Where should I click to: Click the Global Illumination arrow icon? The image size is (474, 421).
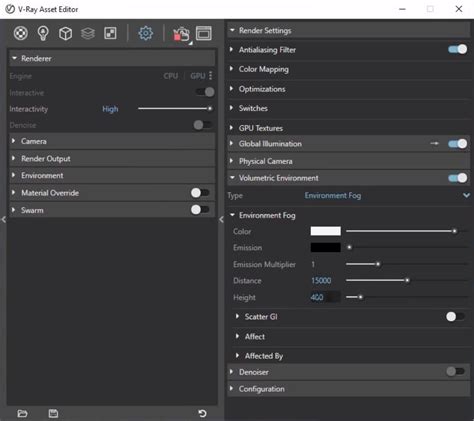click(x=434, y=144)
